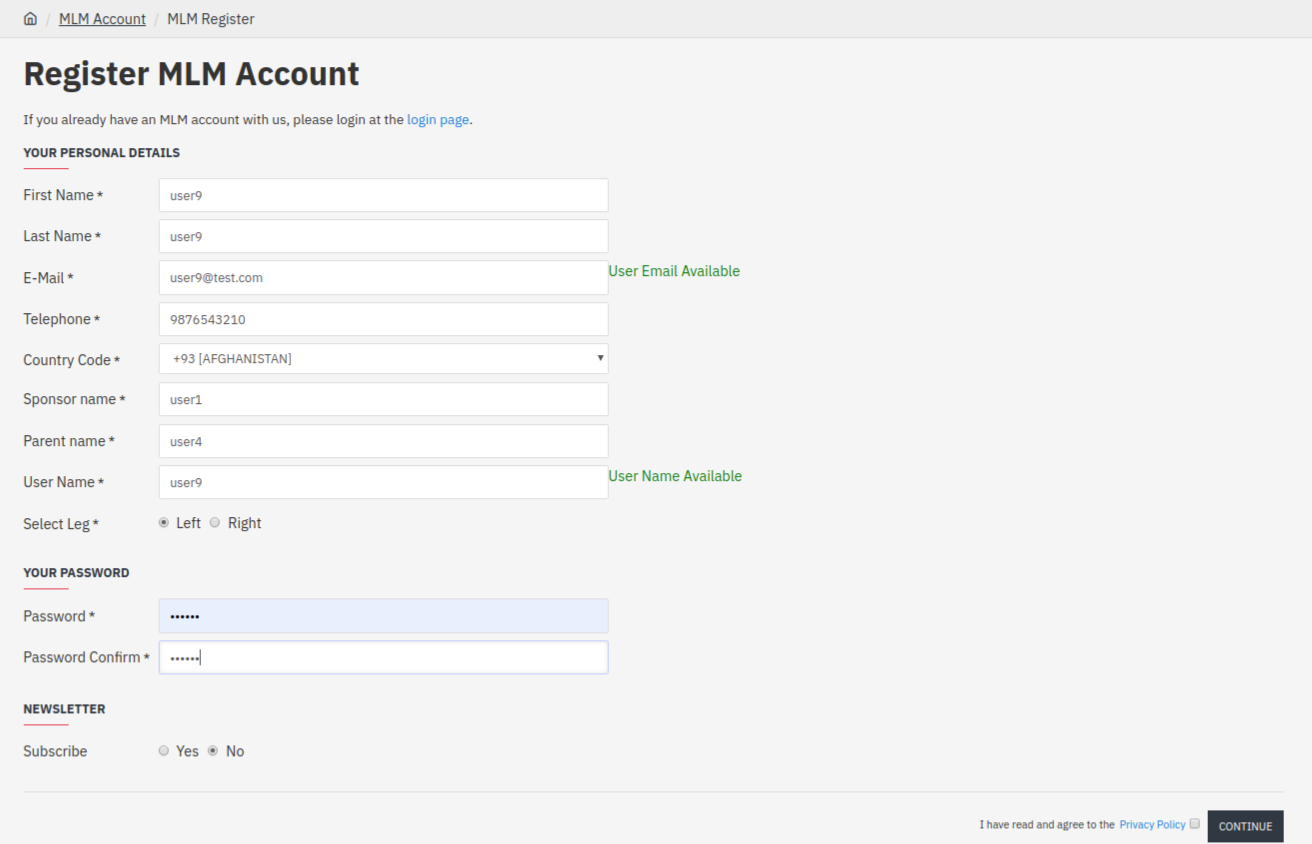The image size is (1312, 844).
Task: Click the Password Confirm field
Action: click(x=383, y=657)
